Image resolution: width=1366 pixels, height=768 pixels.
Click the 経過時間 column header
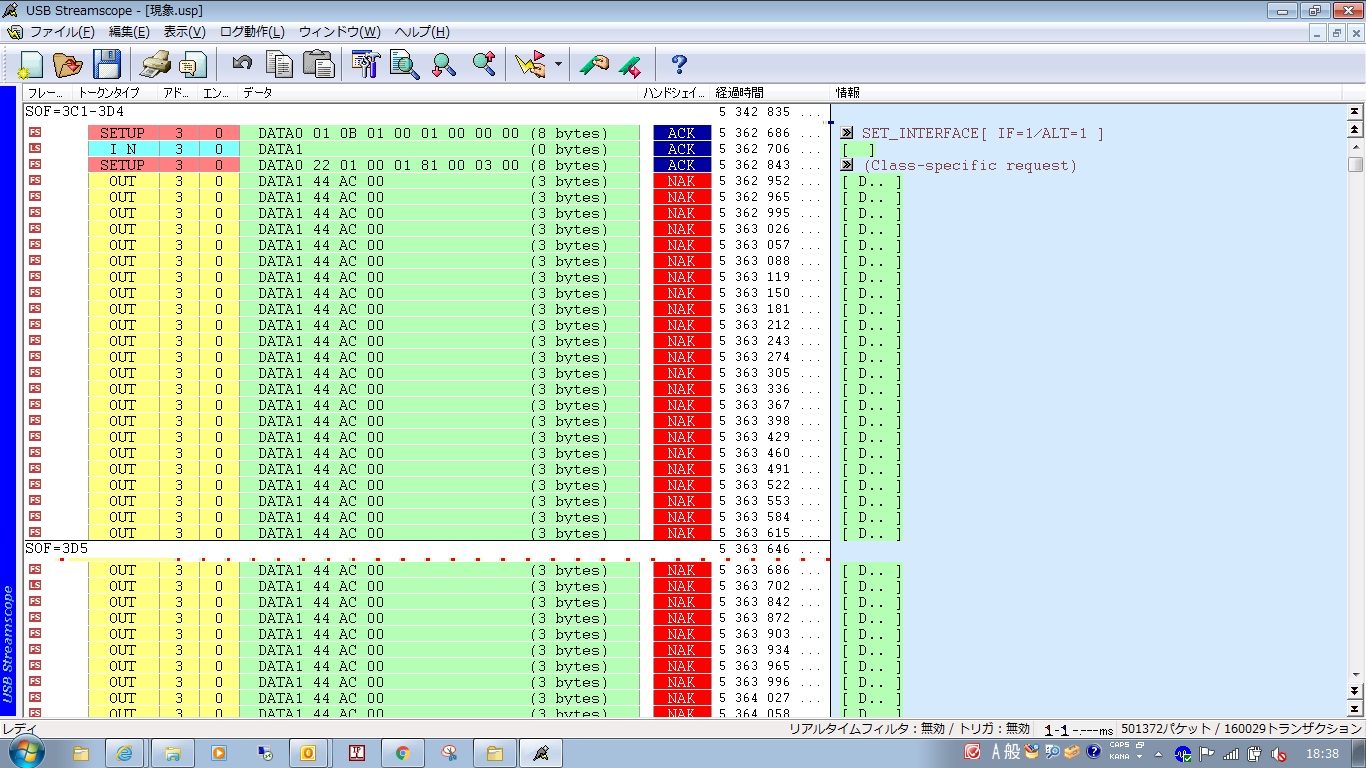tap(770, 93)
